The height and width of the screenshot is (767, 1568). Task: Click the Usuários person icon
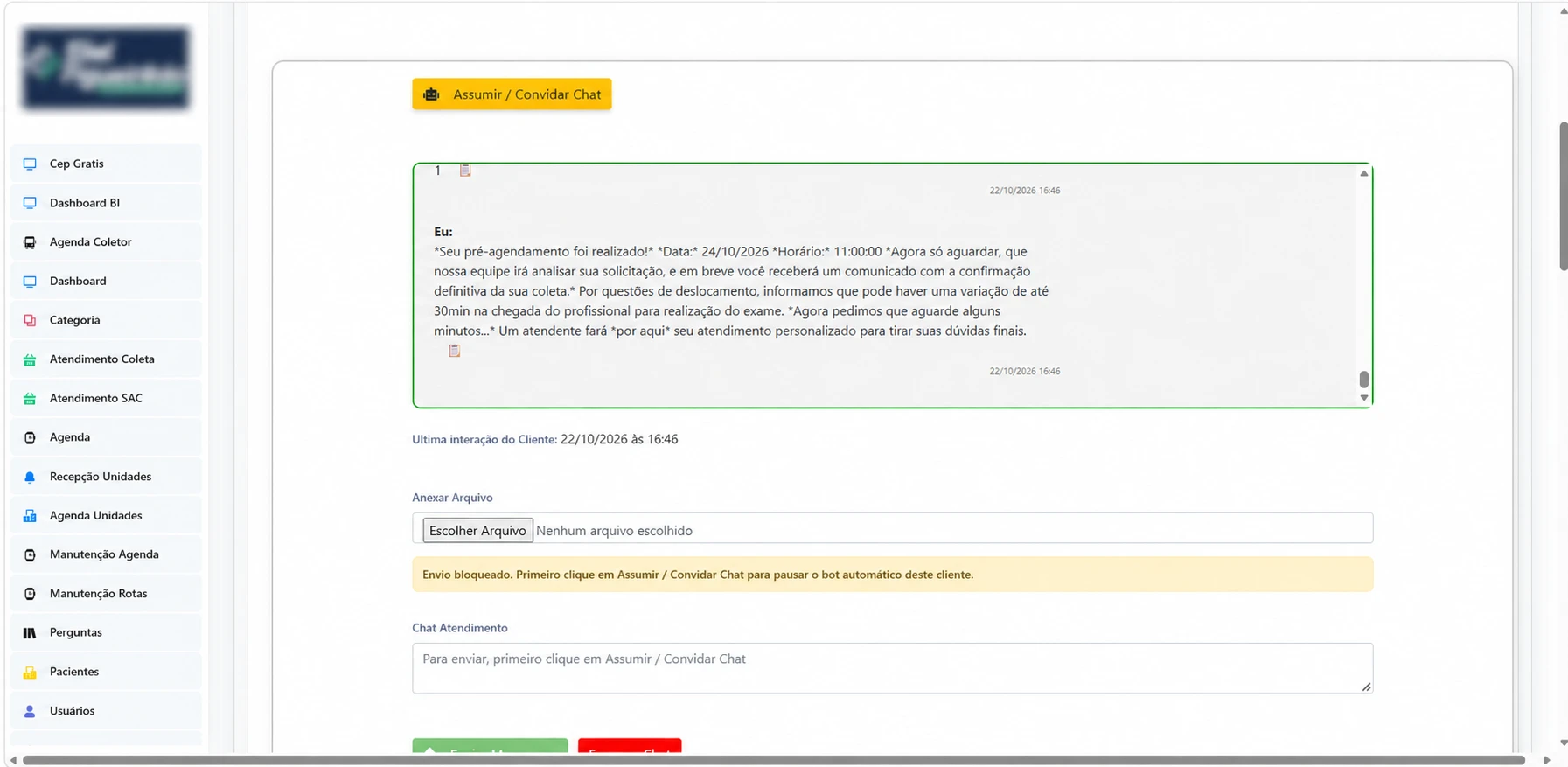click(x=30, y=711)
